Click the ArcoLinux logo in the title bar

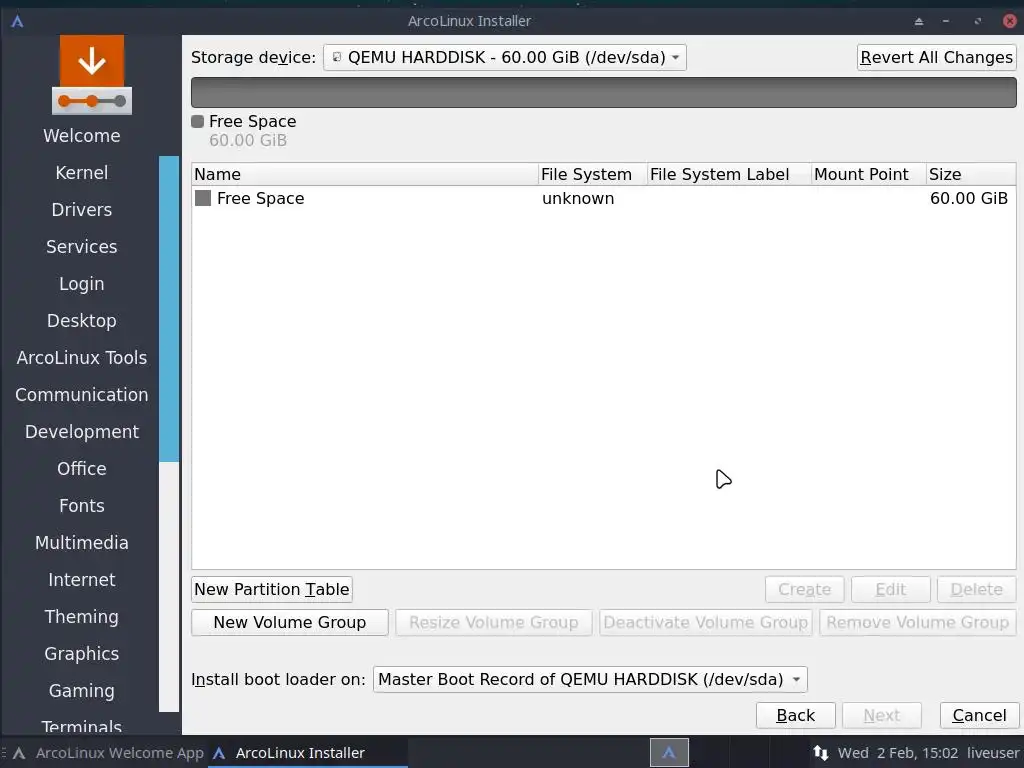coord(18,21)
